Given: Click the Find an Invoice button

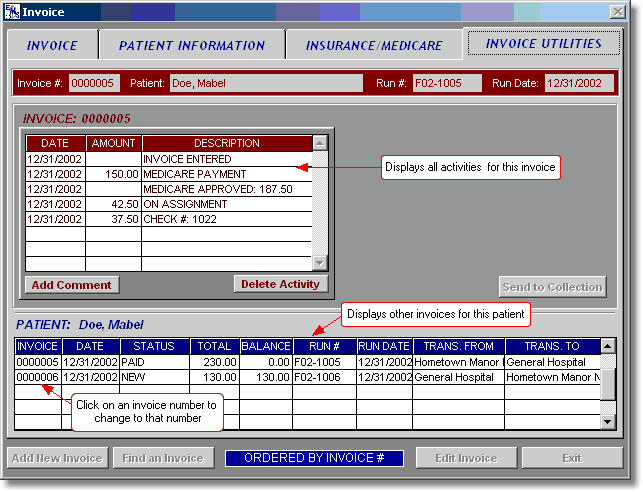Looking at the screenshot, I should pos(163,458).
